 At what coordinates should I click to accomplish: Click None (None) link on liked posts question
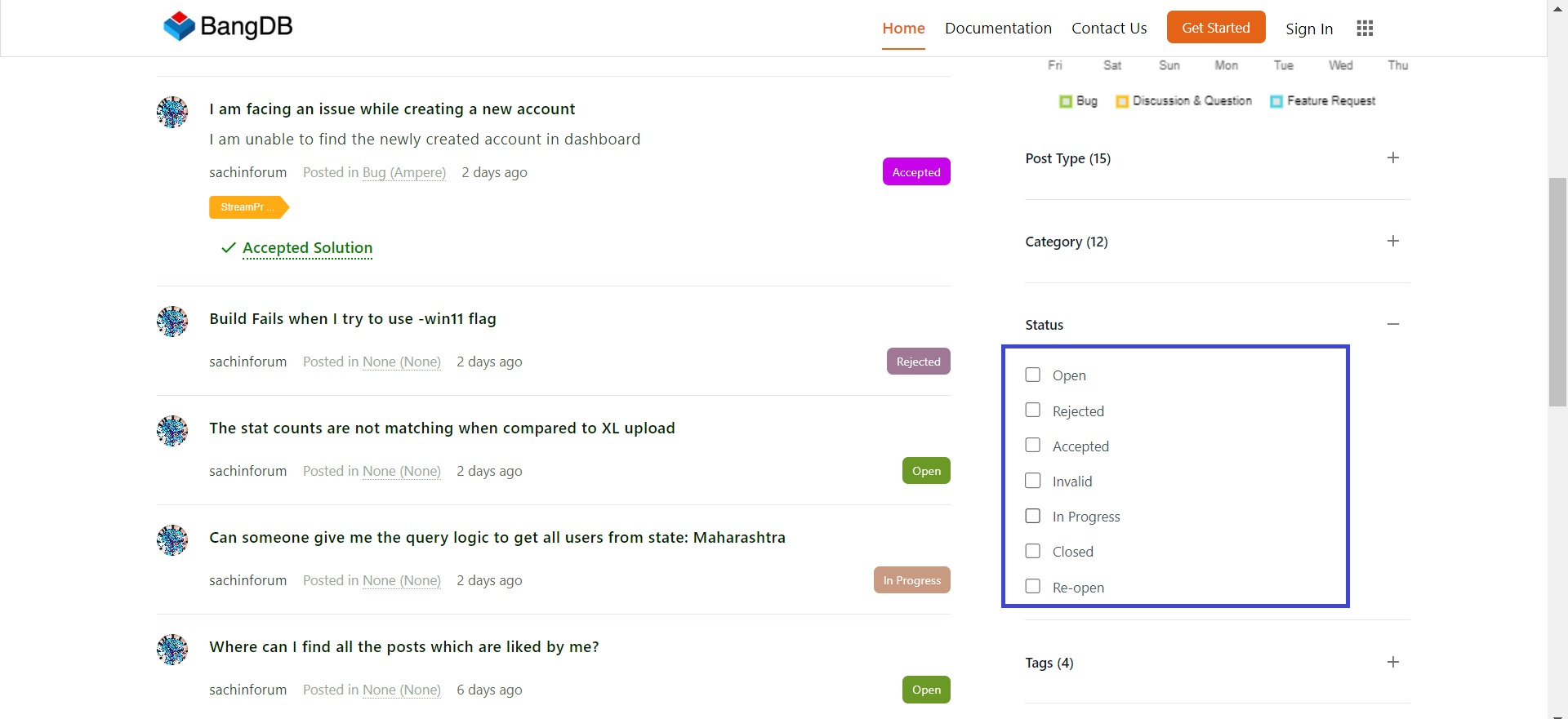[x=402, y=690]
